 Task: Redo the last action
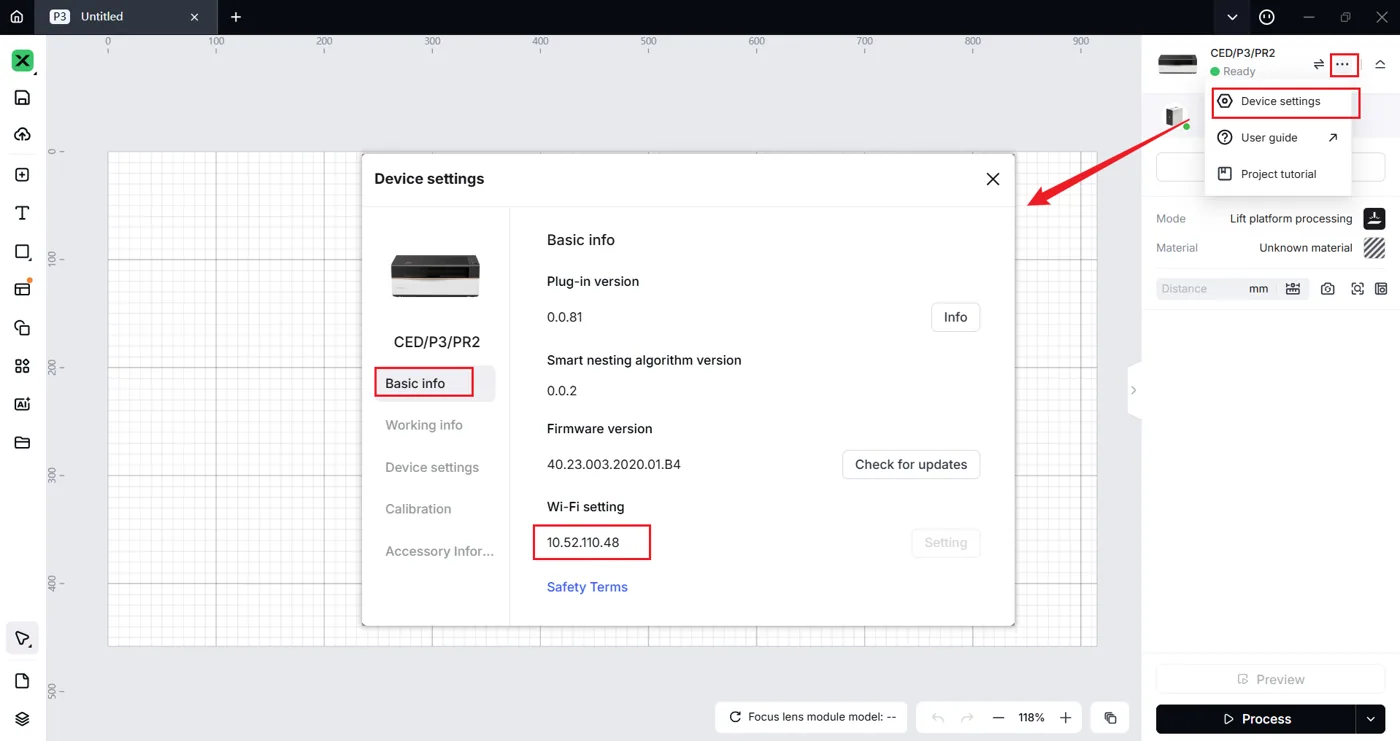pos(967,718)
